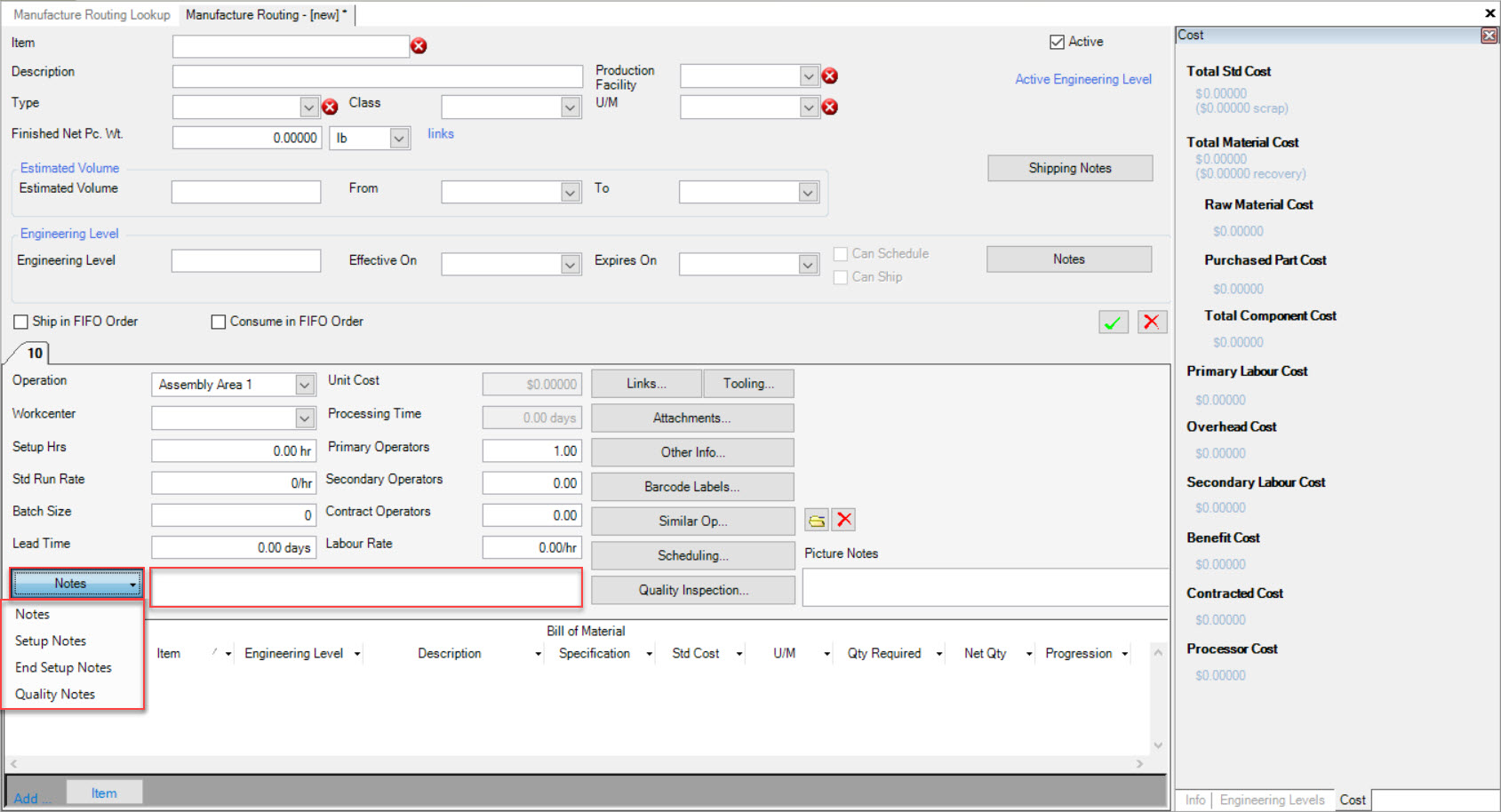
Task: Open the Quality Inspection... button
Action: click(692, 591)
